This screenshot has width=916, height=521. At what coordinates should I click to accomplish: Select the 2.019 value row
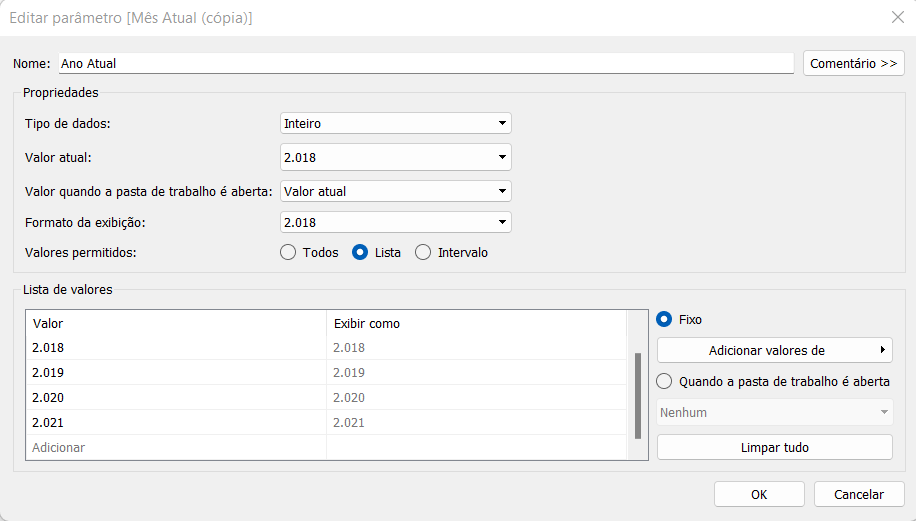click(326, 373)
